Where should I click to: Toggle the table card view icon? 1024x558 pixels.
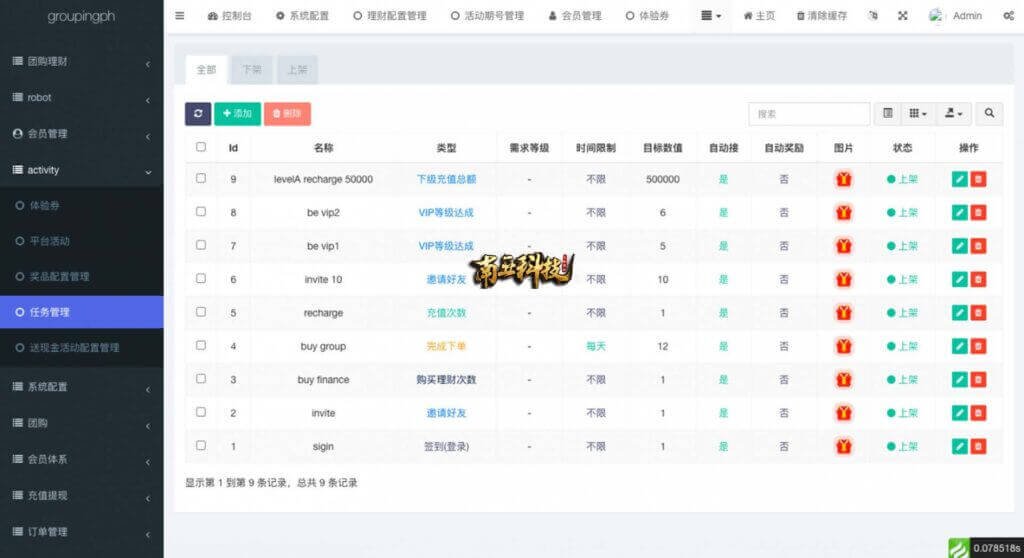click(887, 114)
